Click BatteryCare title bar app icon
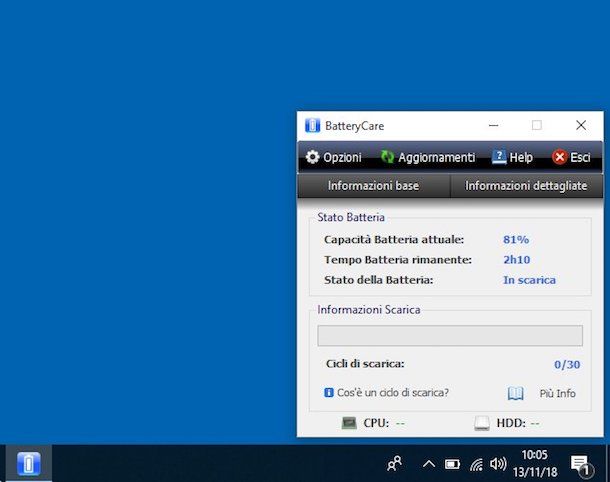The width and height of the screenshot is (610, 482). [x=312, y=126]
